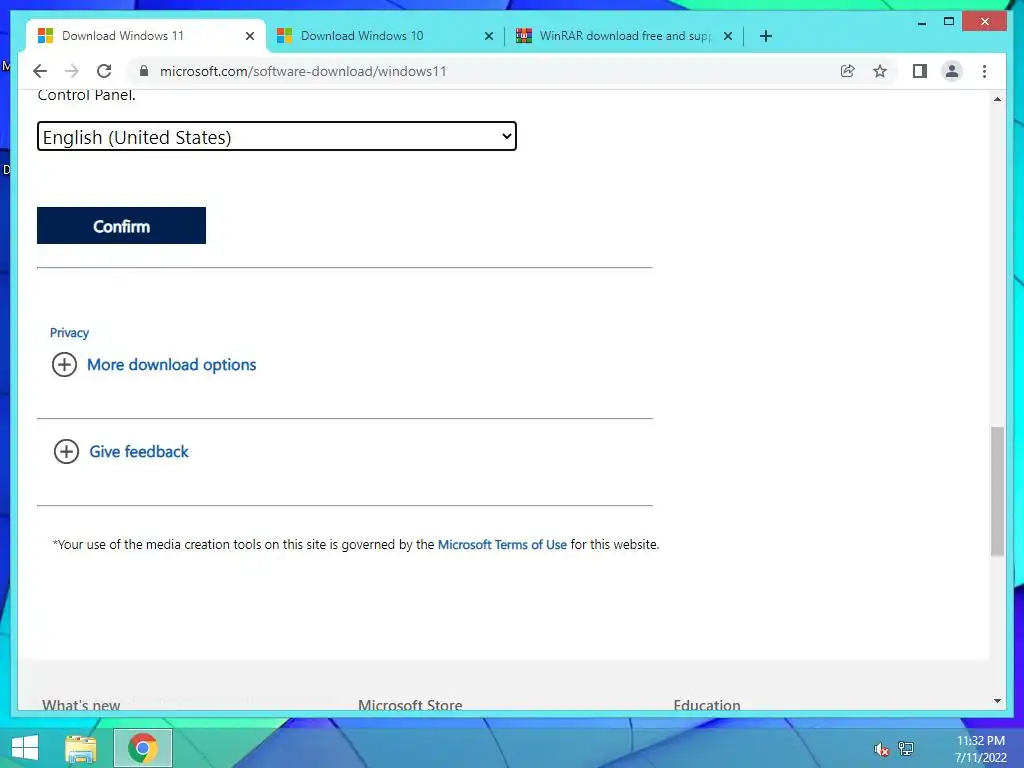Image resolution: width=1024 pixels, height=768 pixels.
Task: Close the Download Windows 11 tab
Action: (x=249, y=36)
